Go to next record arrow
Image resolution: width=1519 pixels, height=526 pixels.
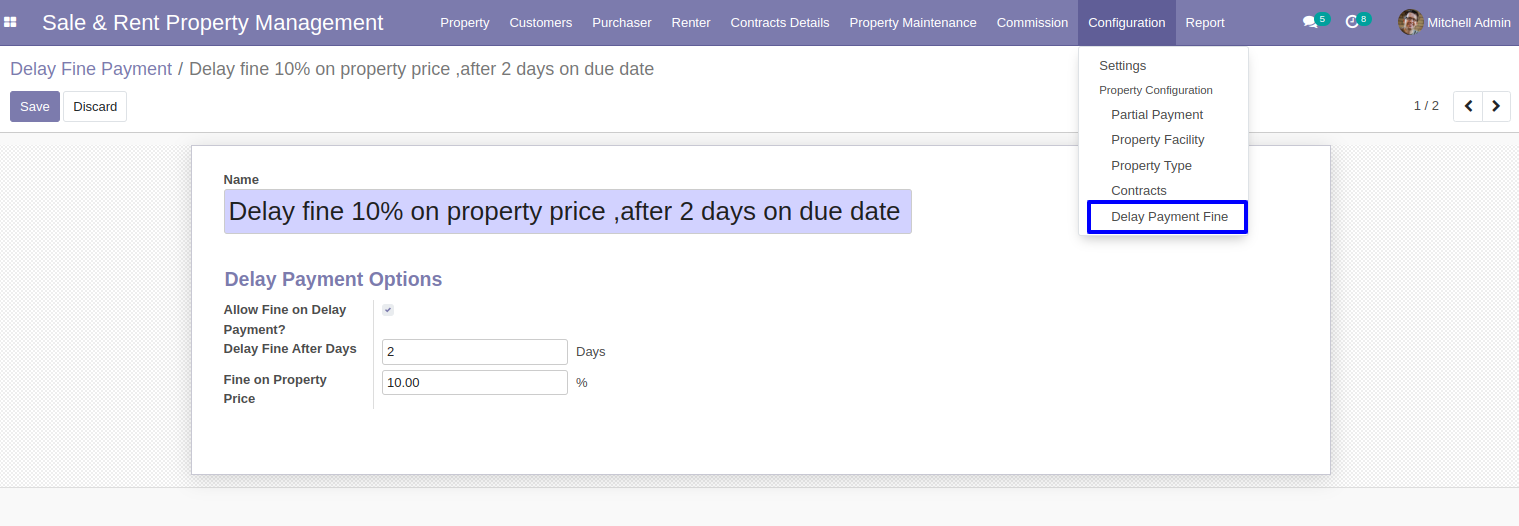pos(1496,106)
